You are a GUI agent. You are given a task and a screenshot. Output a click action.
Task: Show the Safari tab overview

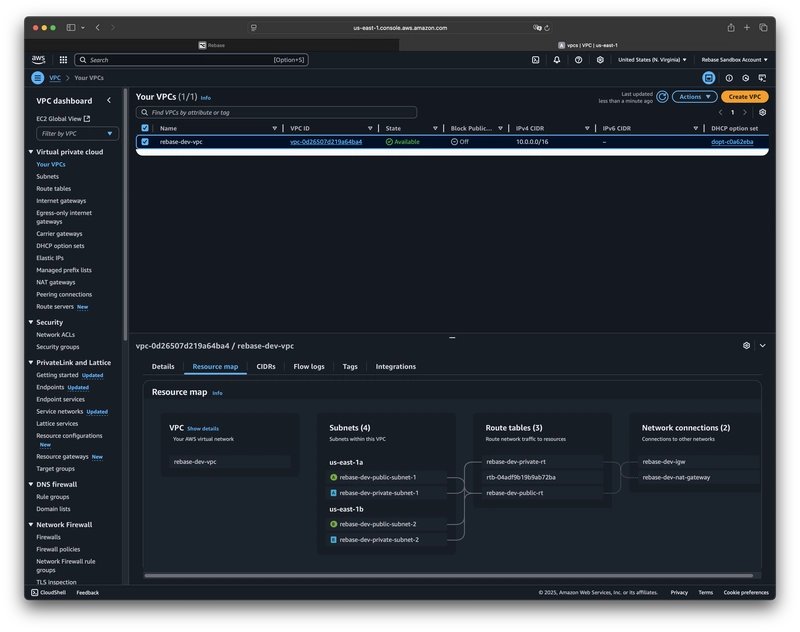tap(763, 28)
